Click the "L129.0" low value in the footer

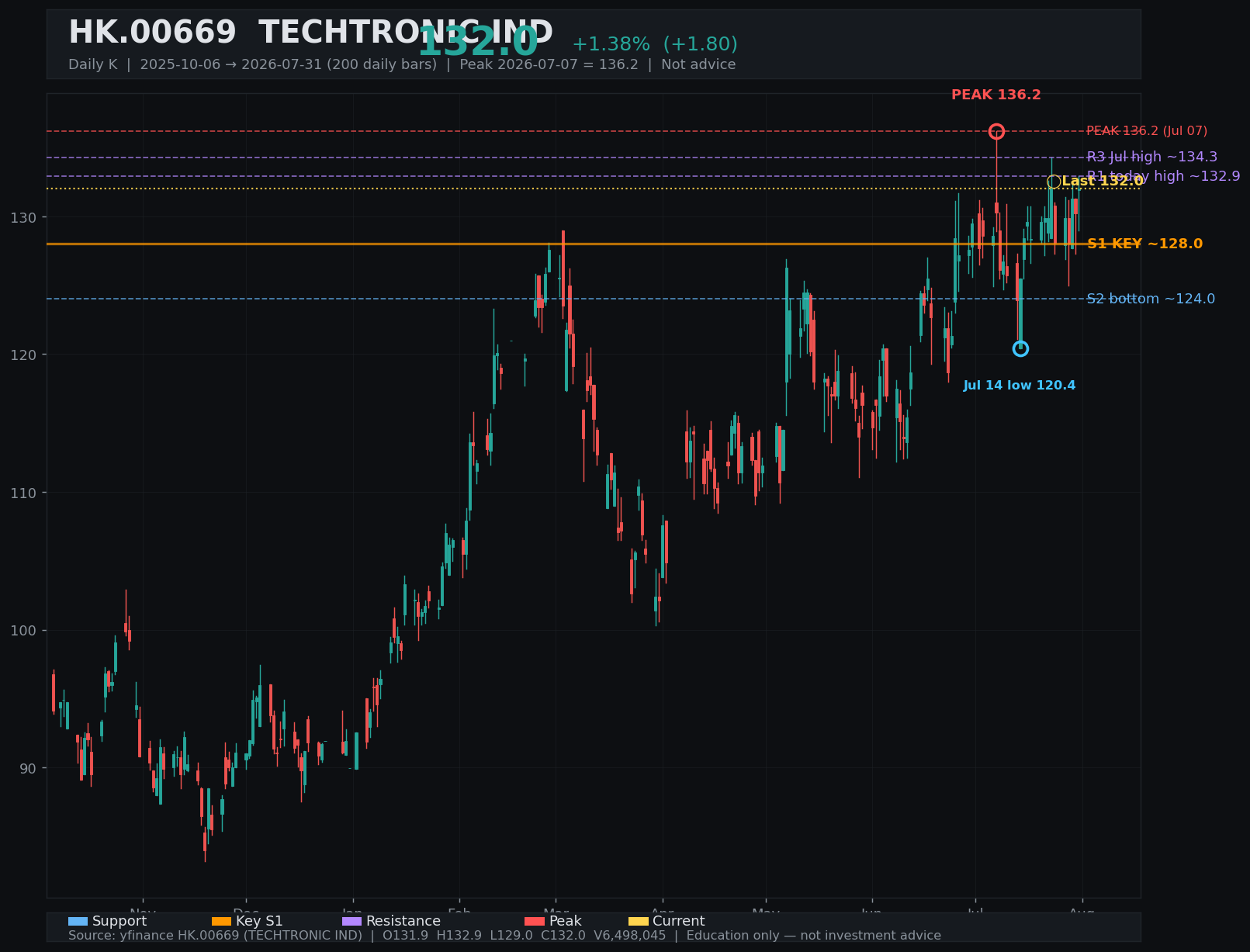(x=511, y=936)
